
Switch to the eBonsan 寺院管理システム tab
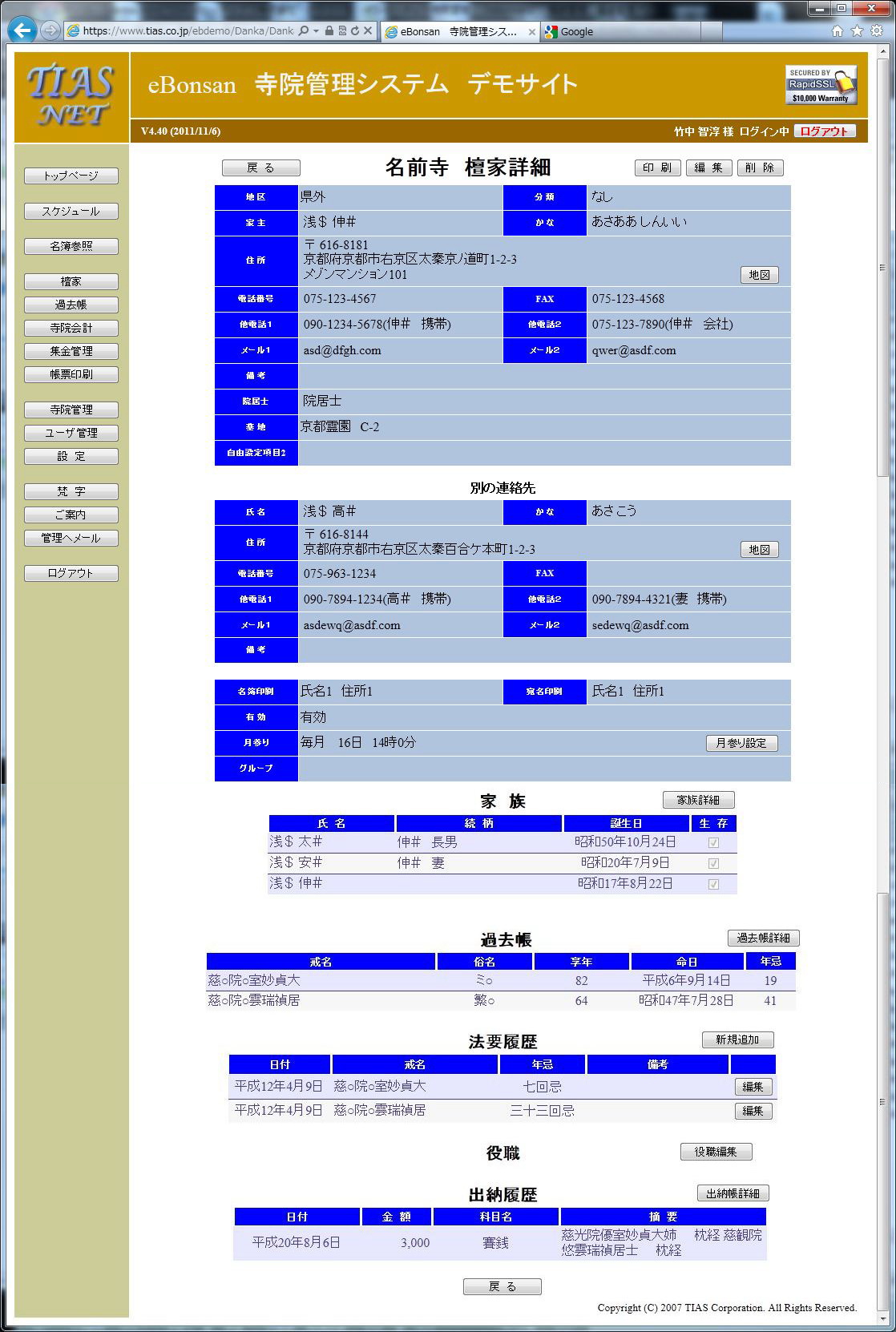click(460, 31)
